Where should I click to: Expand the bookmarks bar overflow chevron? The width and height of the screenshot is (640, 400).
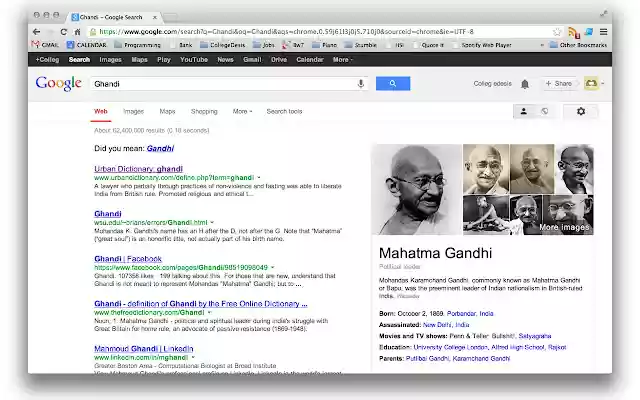click(542, 45)
